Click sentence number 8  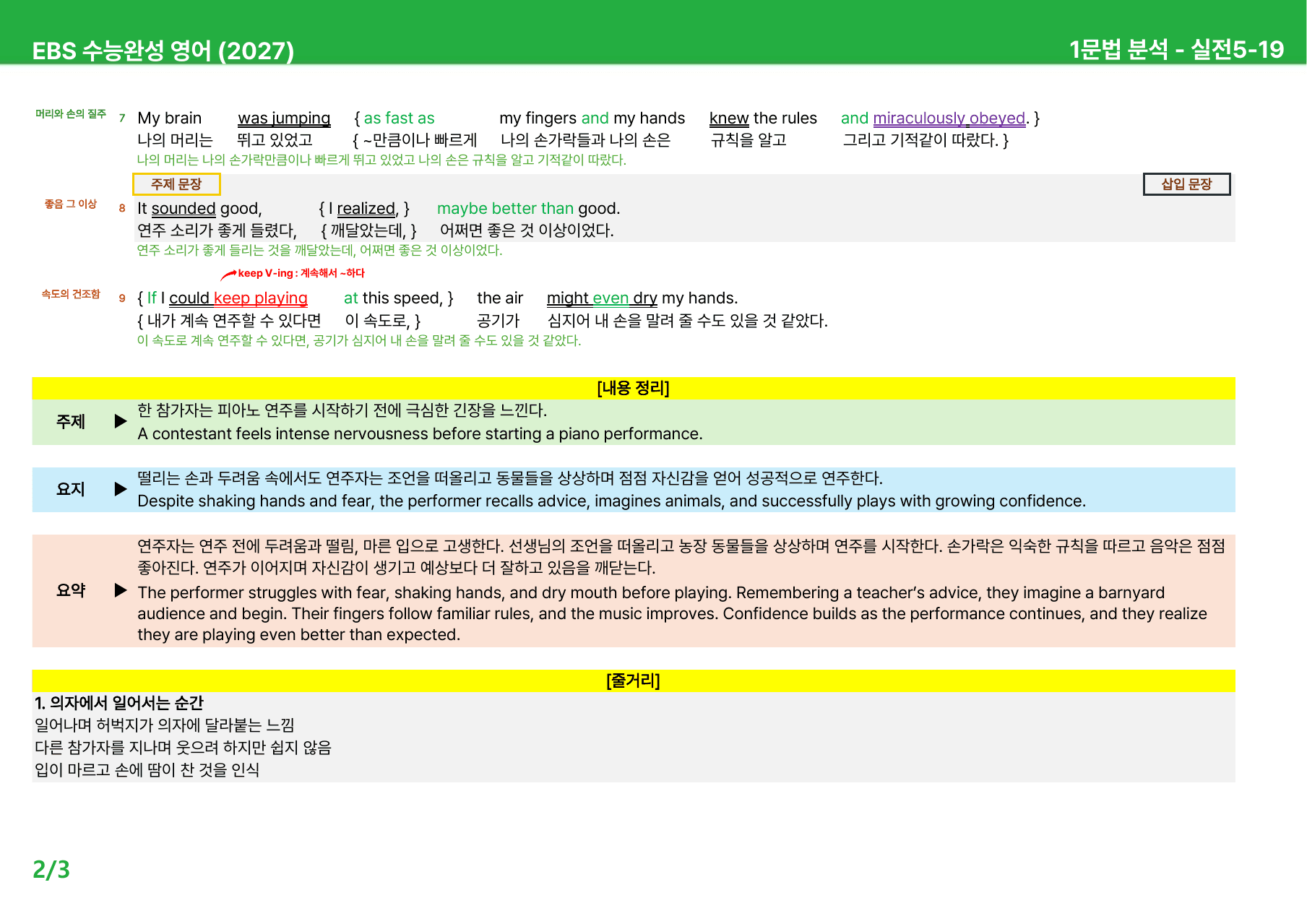[x=122, y=209]
